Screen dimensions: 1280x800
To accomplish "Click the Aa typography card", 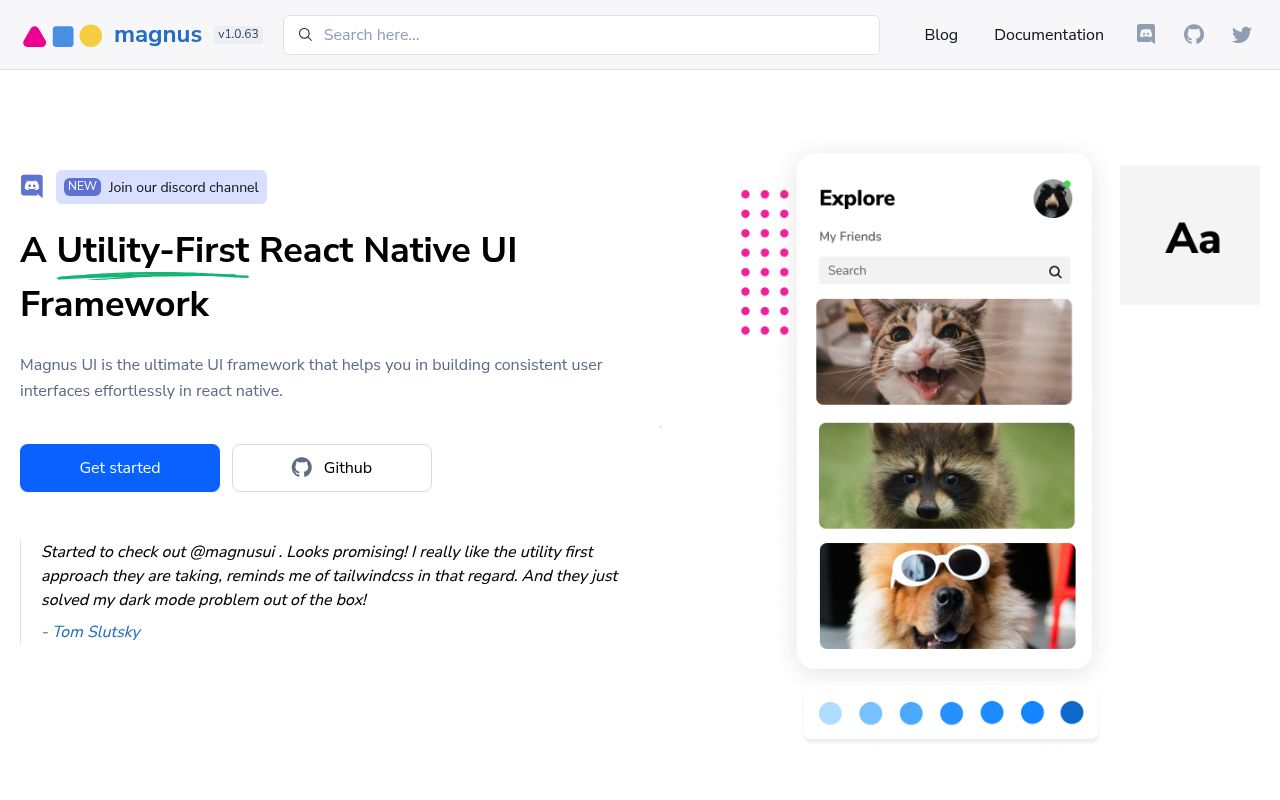I will point(1190,235).
